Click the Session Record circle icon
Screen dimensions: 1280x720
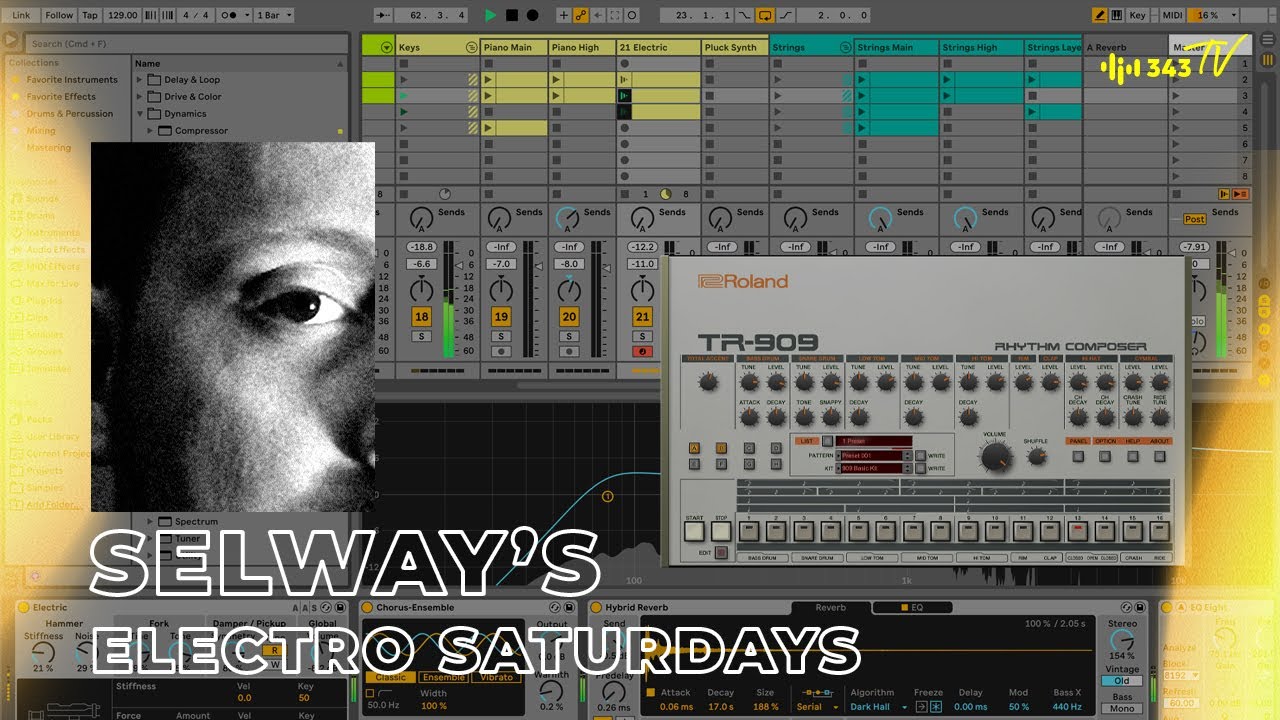point(632,15)
